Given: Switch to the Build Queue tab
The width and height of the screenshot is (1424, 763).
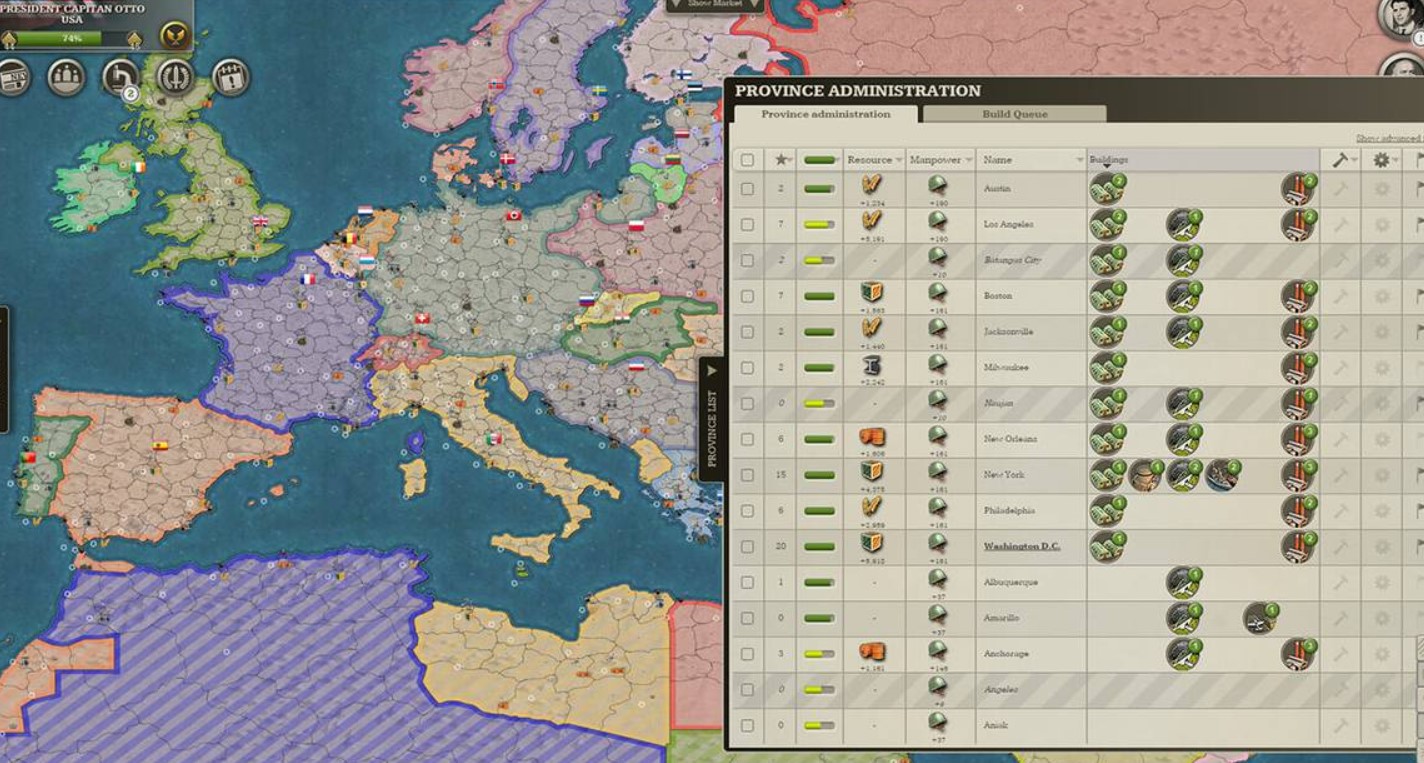Looking at the screenshot, I should tap(1014, 114).
